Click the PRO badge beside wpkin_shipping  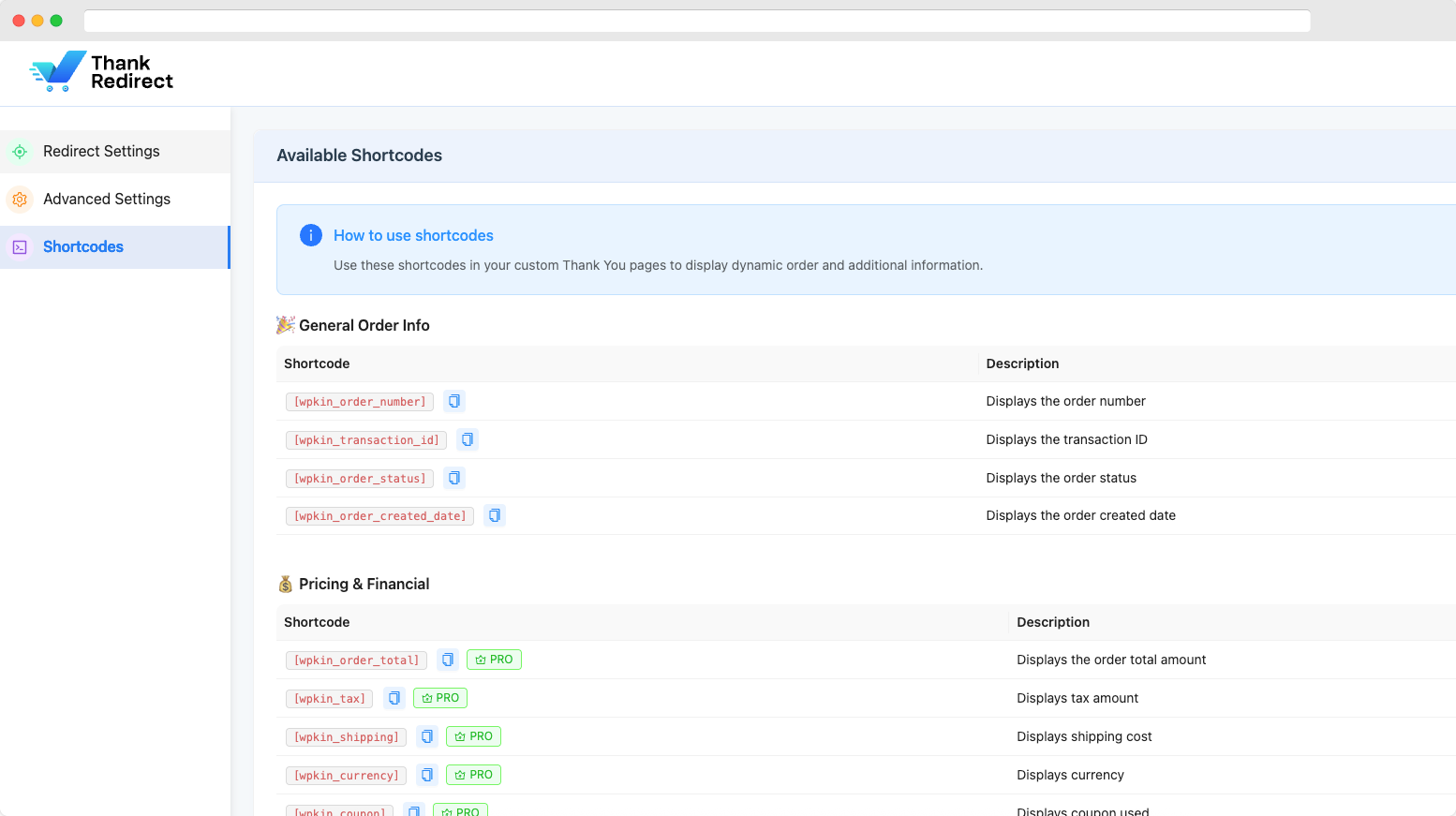tap(473, 736)
